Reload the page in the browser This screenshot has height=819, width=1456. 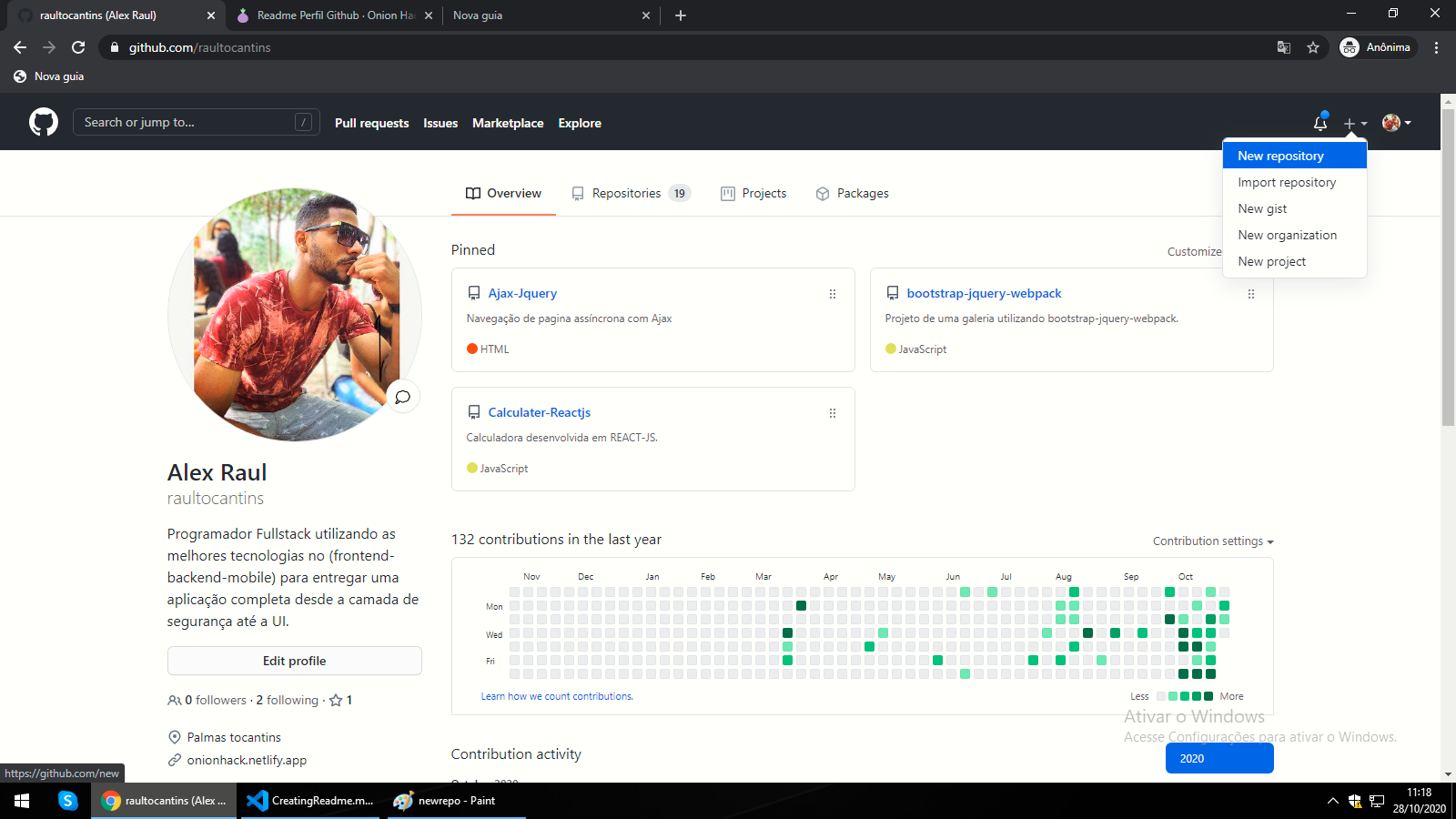click(x=78, y=47)
